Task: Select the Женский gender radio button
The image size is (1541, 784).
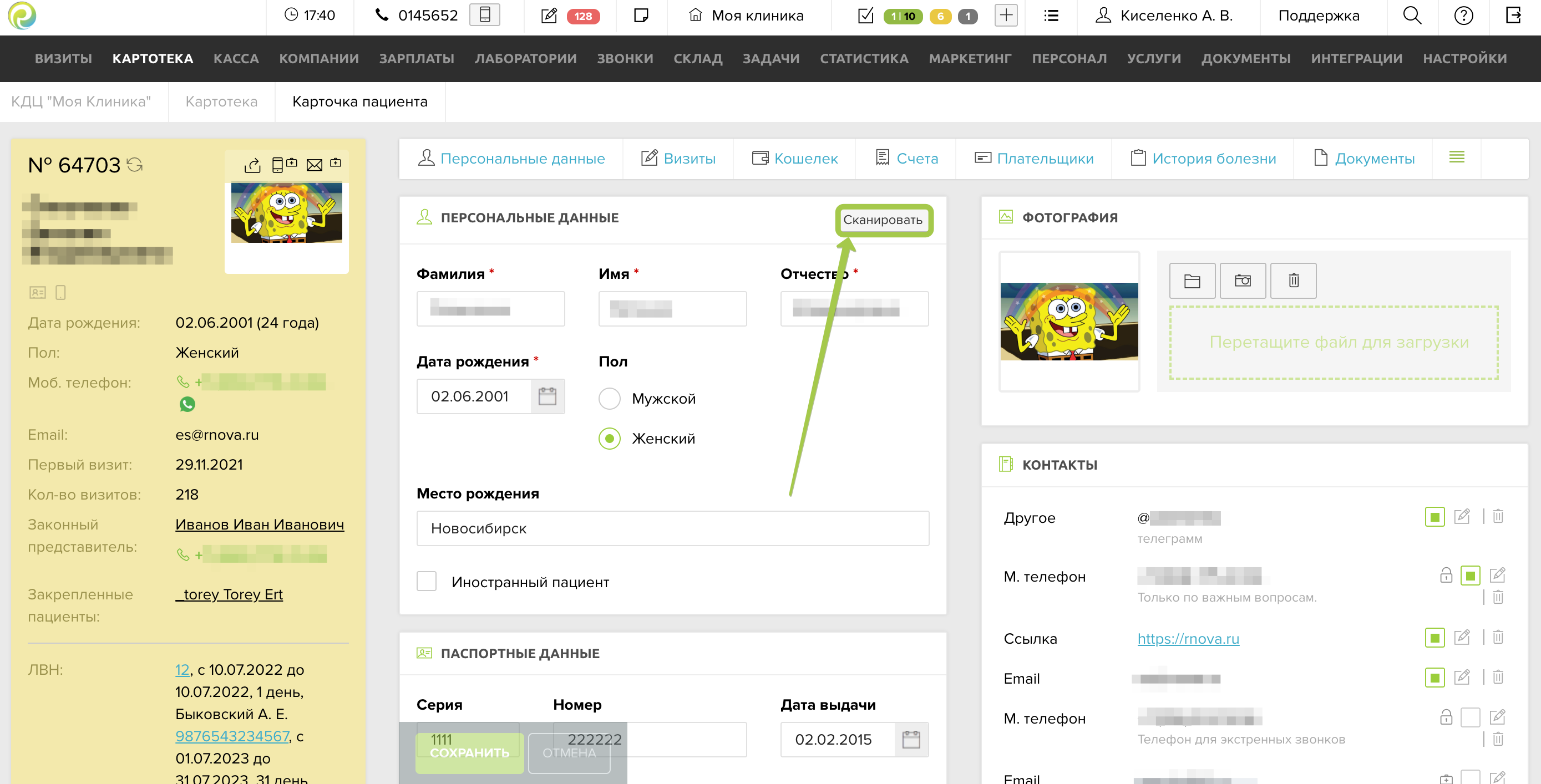Action: (610, 439)
